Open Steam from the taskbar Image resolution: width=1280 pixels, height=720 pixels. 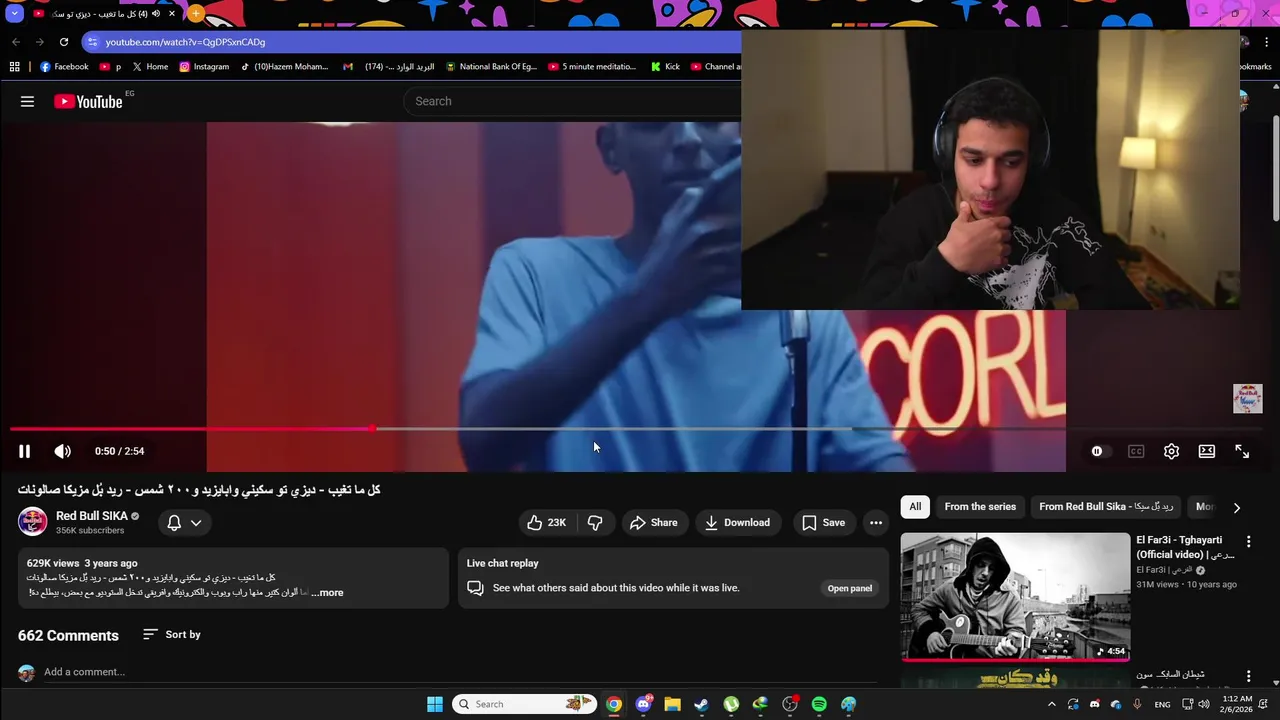[701, 704]
